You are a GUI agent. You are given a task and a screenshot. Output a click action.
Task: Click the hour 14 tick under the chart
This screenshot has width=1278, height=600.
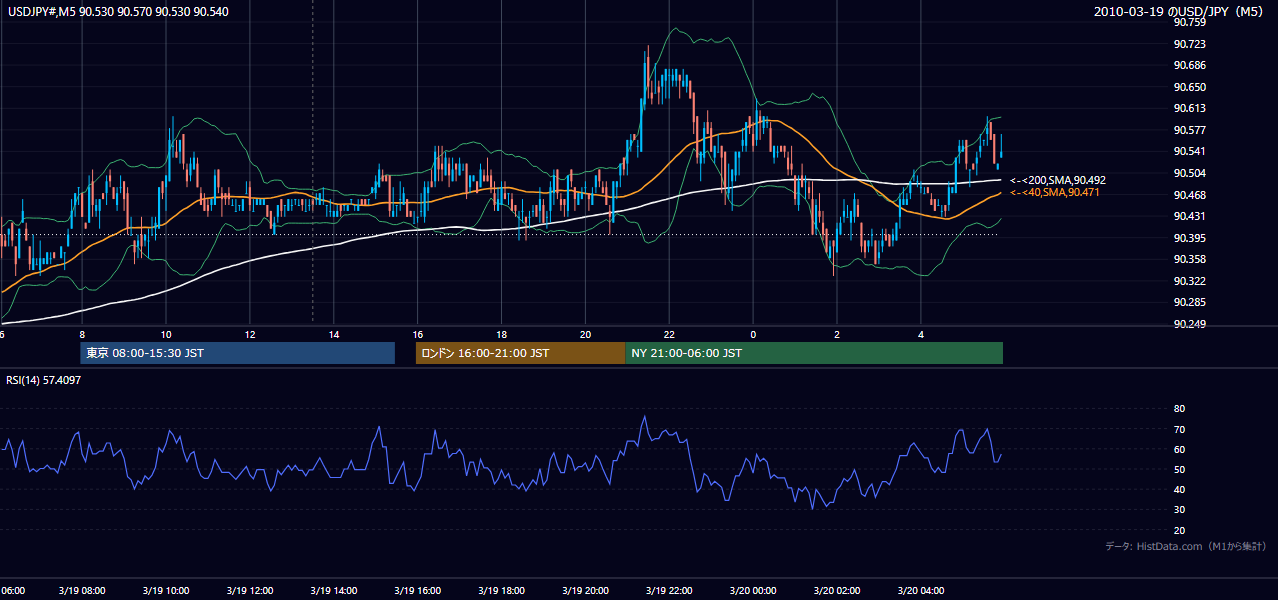tap(334, 335)
